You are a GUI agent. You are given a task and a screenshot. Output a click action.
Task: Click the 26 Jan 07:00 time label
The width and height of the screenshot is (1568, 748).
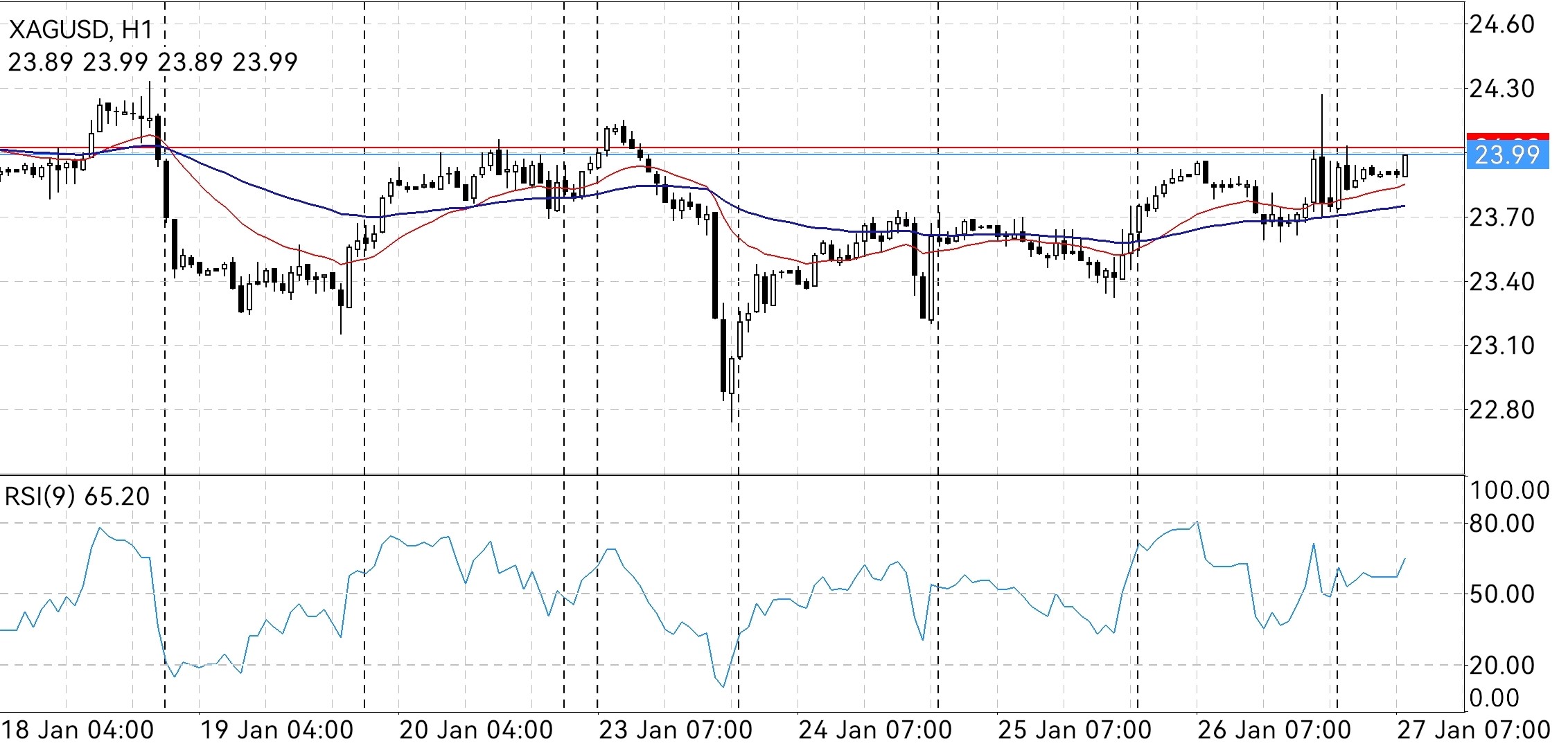1275,730
